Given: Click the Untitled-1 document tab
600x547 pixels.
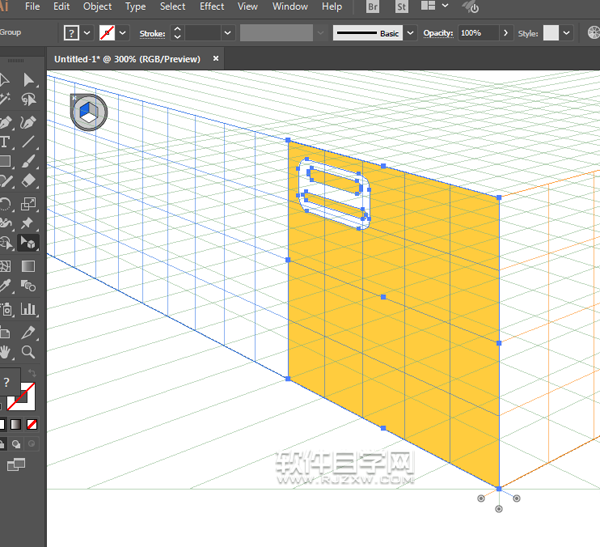Looking at the screenshot, I should coord(127,59).
